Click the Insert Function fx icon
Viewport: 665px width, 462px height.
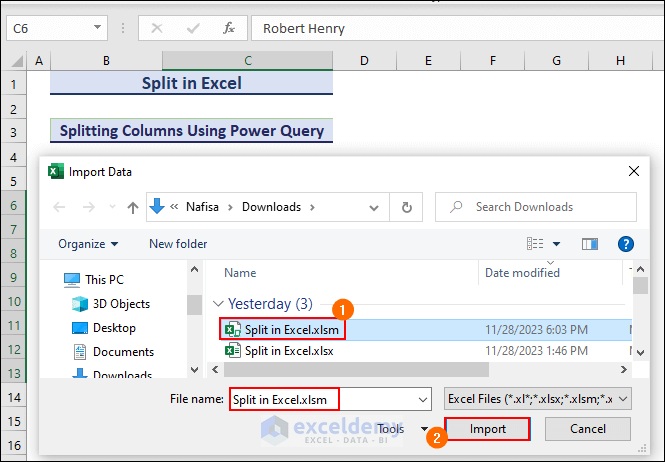coord(229,28)
